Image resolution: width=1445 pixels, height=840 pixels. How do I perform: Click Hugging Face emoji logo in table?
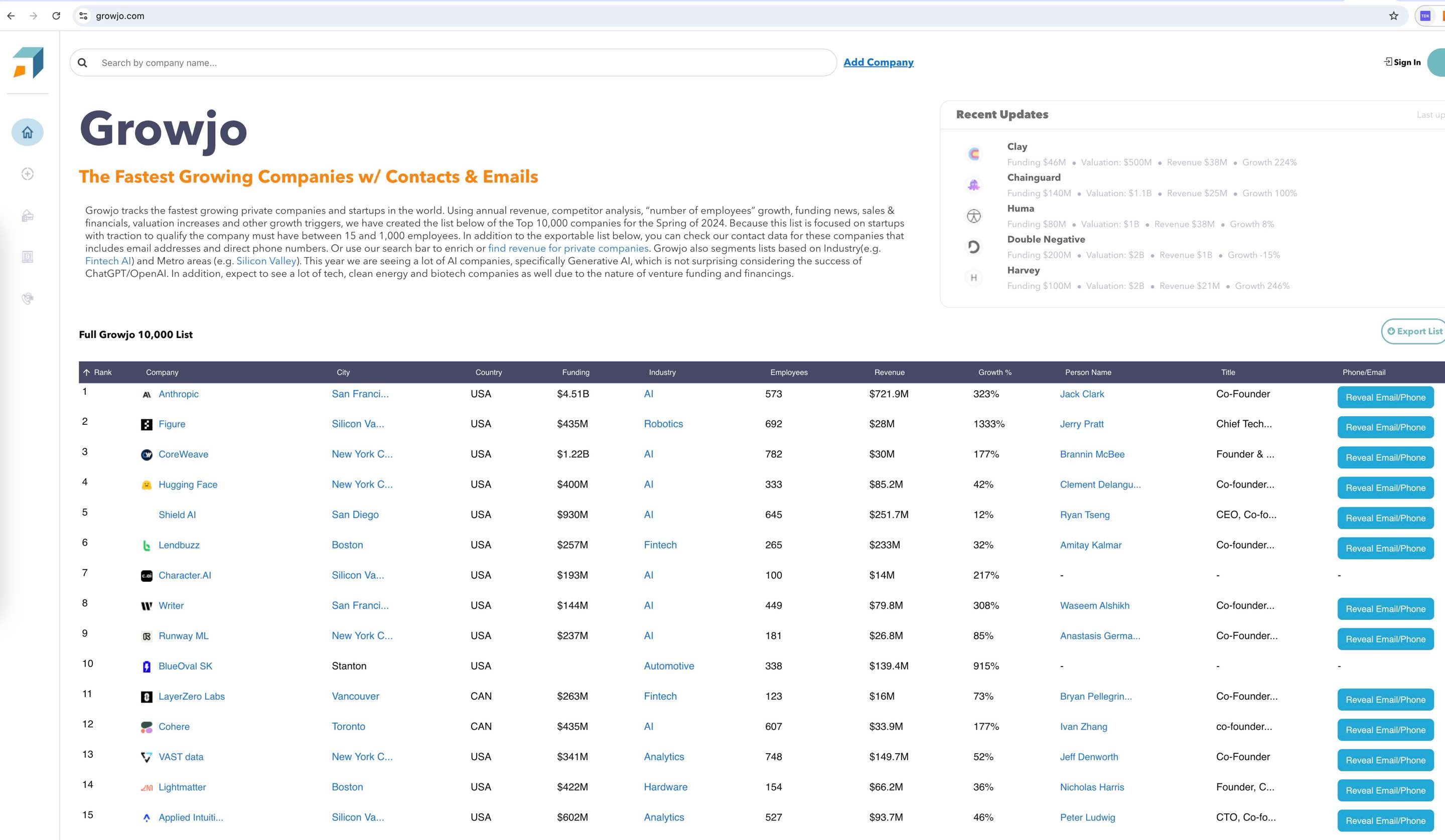point(147,485)
